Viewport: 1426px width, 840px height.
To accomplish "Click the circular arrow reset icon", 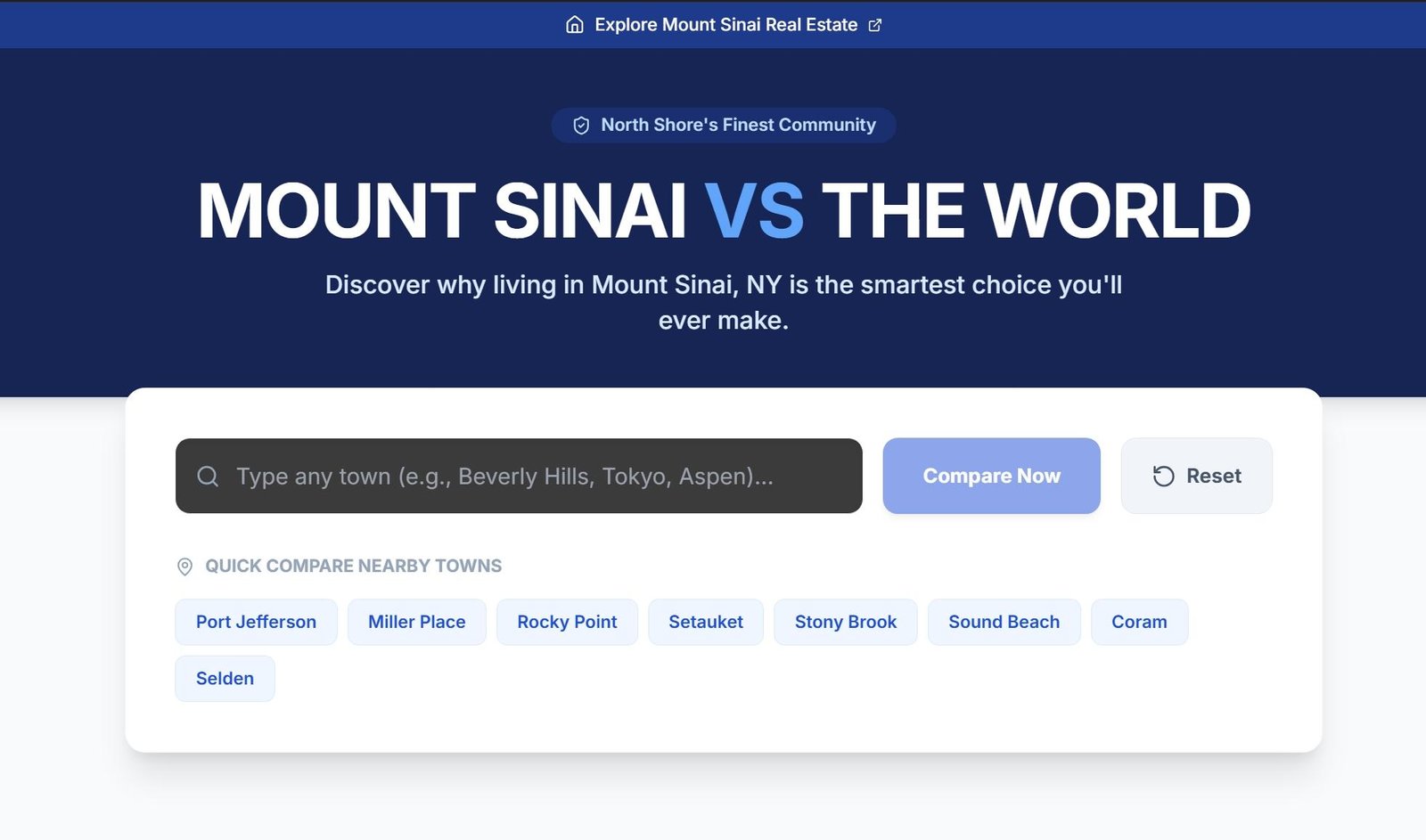I will (x=1163, y=477).
